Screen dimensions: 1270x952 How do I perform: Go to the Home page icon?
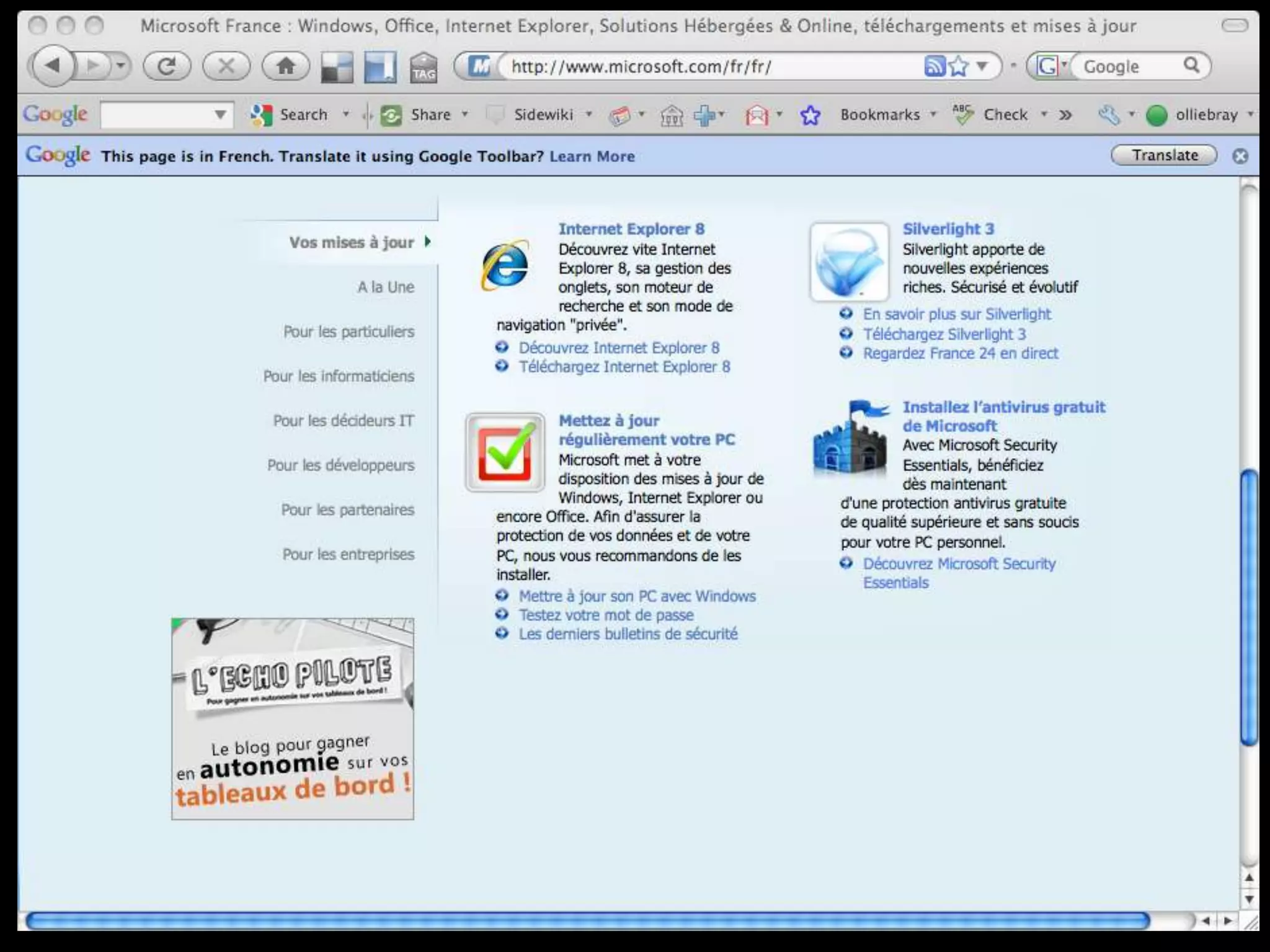[x=285, y=66]
